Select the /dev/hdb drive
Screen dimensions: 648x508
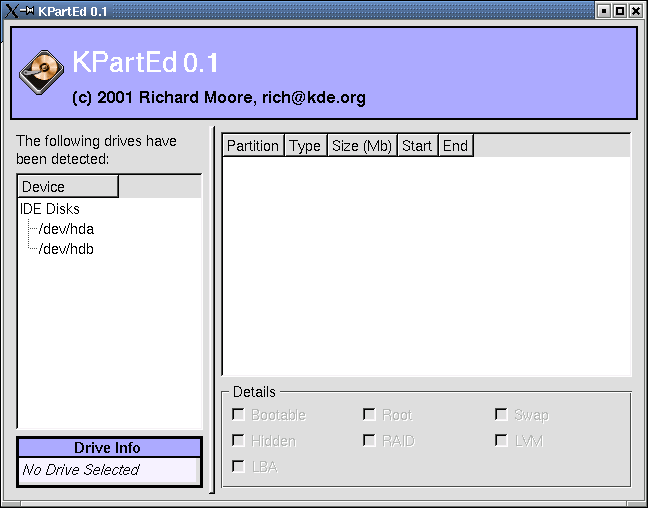click(x=66, y=249)
